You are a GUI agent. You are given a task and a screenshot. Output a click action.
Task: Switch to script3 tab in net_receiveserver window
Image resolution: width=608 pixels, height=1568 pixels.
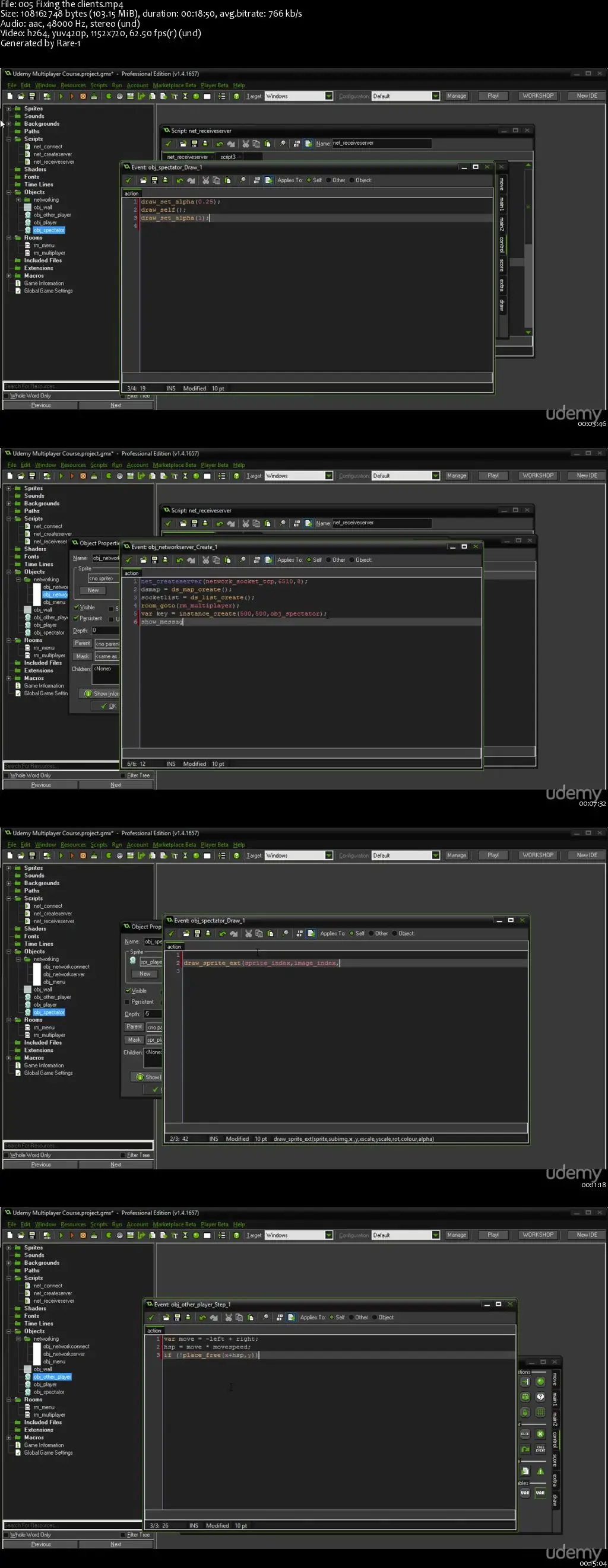click(x=228, y=157)
